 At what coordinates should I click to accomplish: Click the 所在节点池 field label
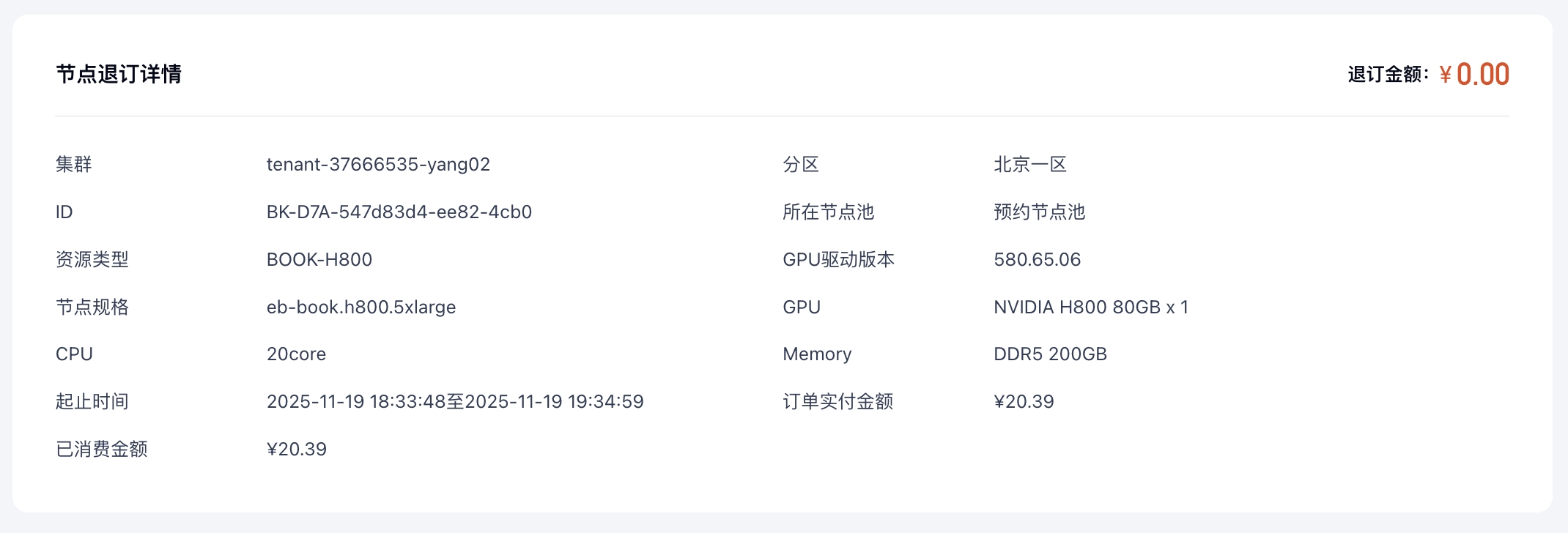tap(828, 212)
